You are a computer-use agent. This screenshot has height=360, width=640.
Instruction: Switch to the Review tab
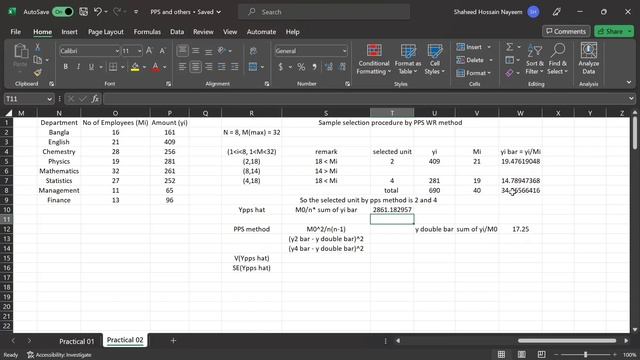(x=203, y=31)
